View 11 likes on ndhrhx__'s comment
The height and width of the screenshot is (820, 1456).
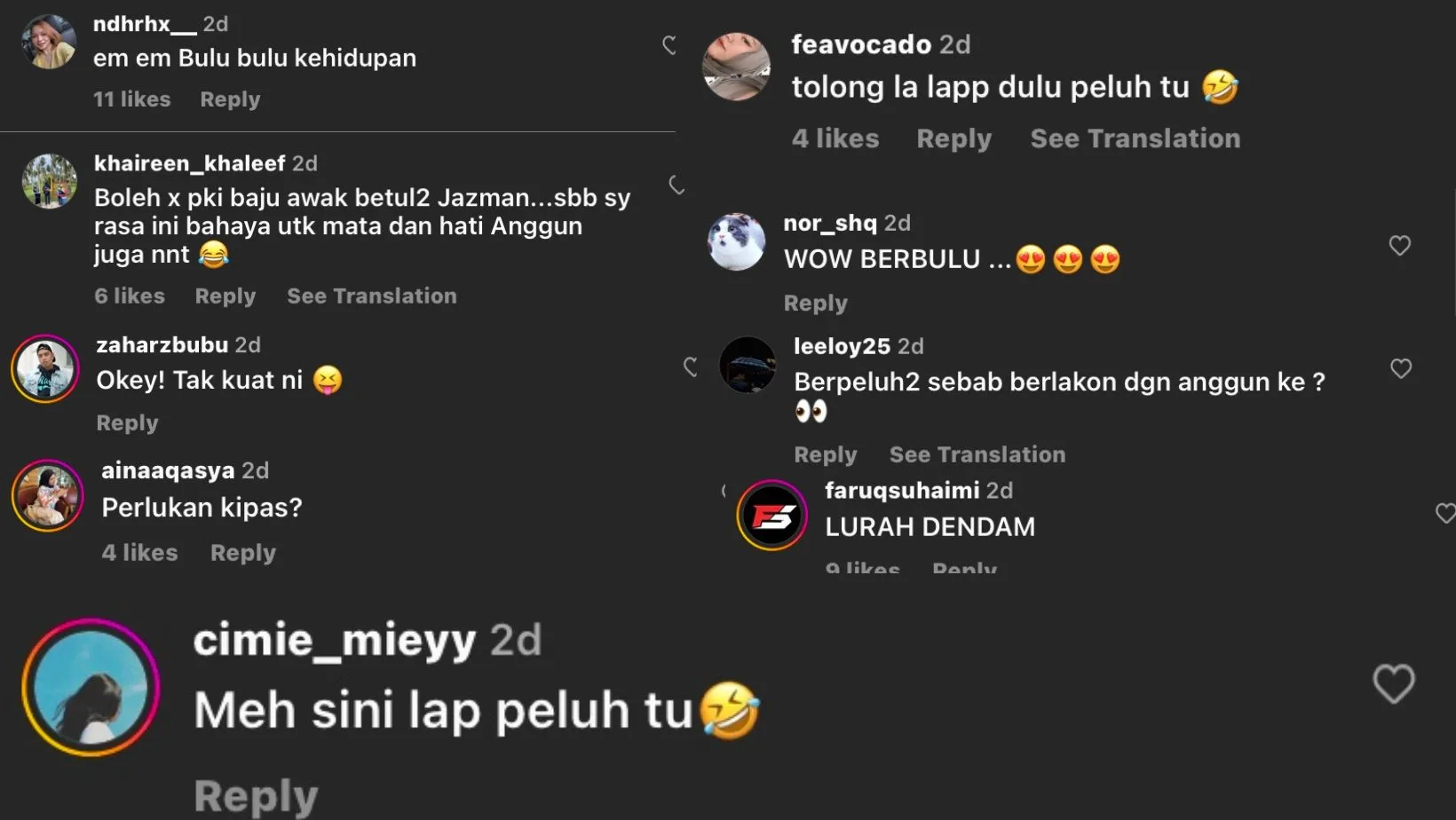coord(132,99)
